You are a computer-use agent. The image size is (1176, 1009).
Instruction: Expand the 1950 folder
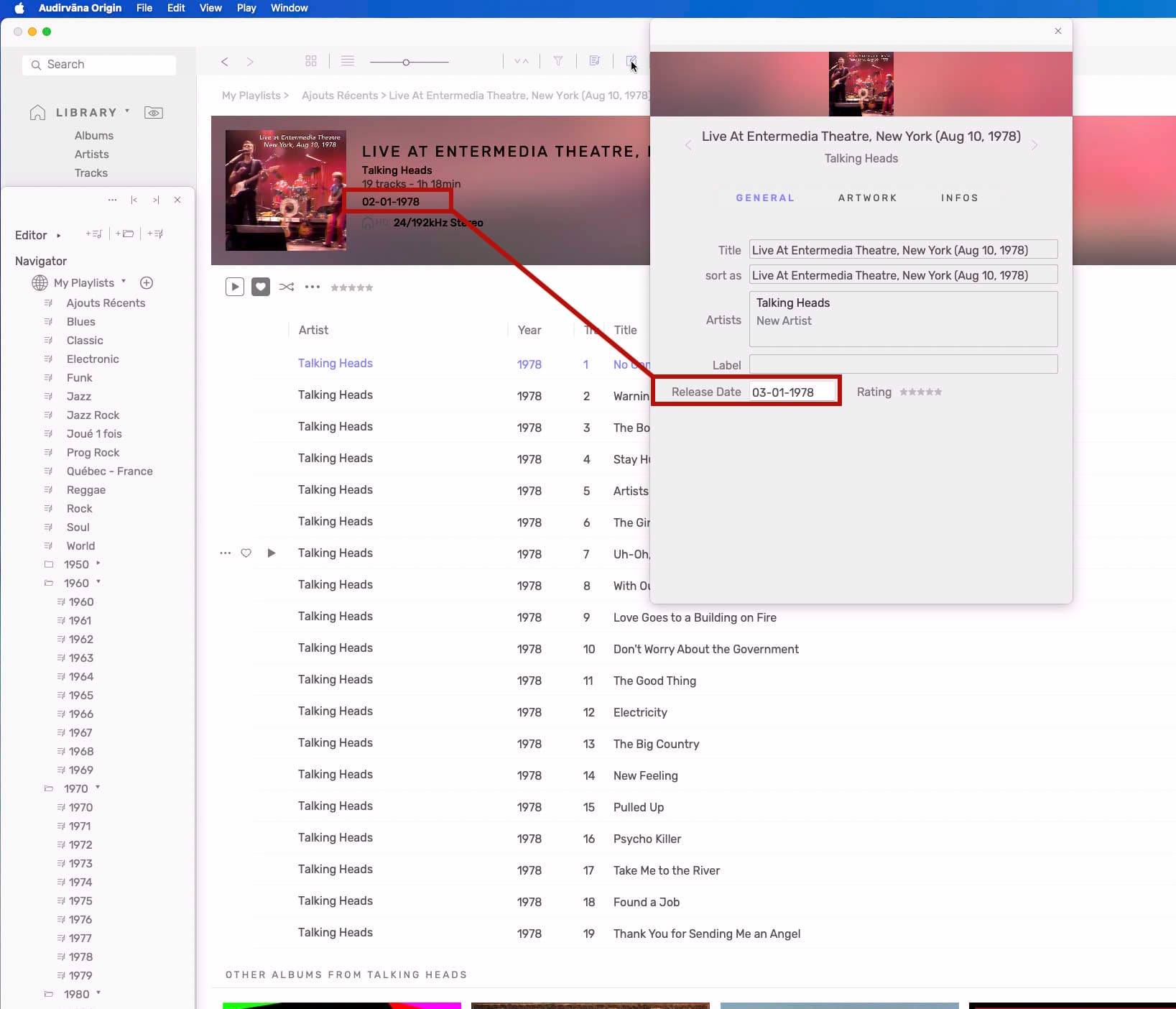point(98,563)
